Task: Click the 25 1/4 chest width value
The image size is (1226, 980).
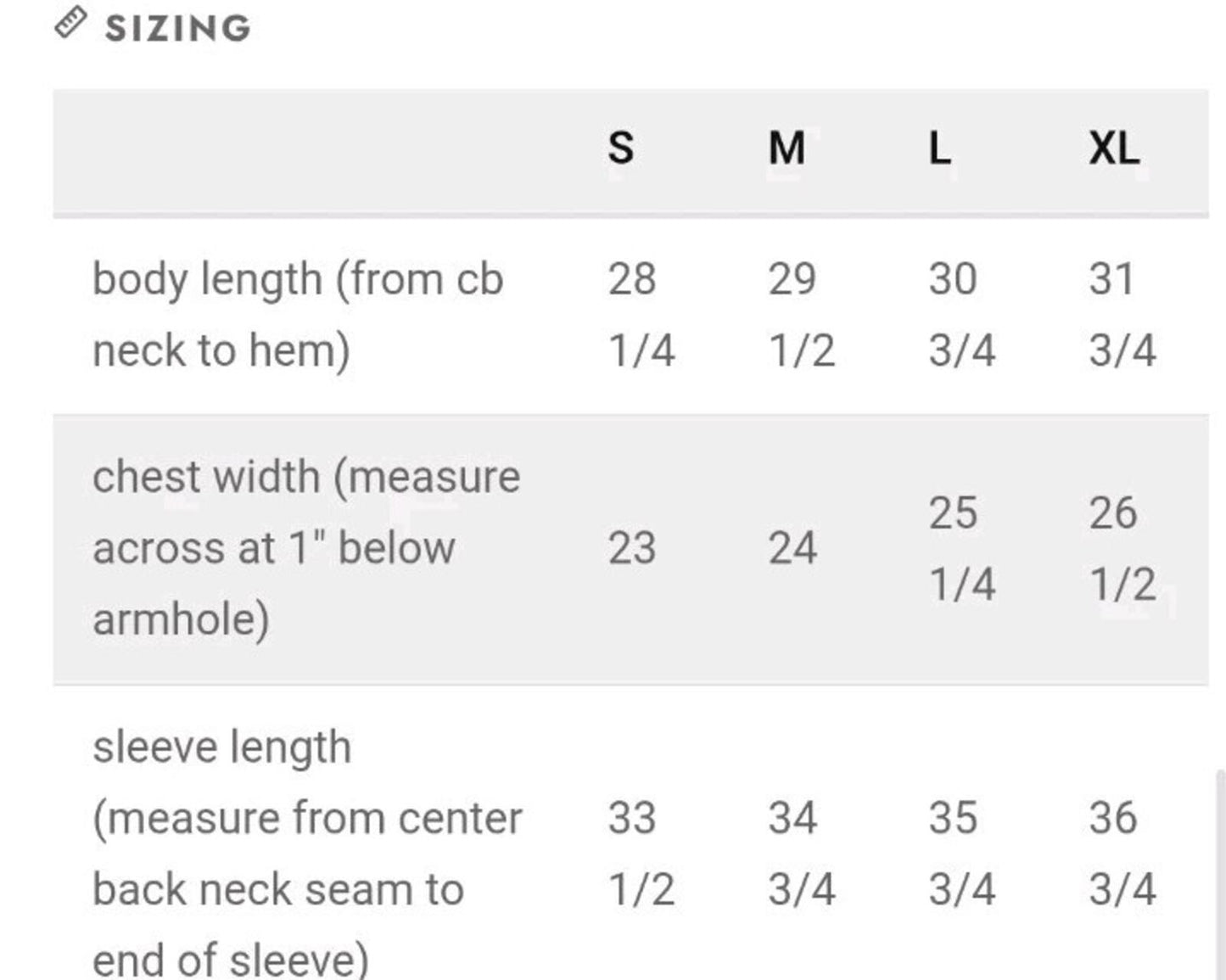Action: pos(962,548)
